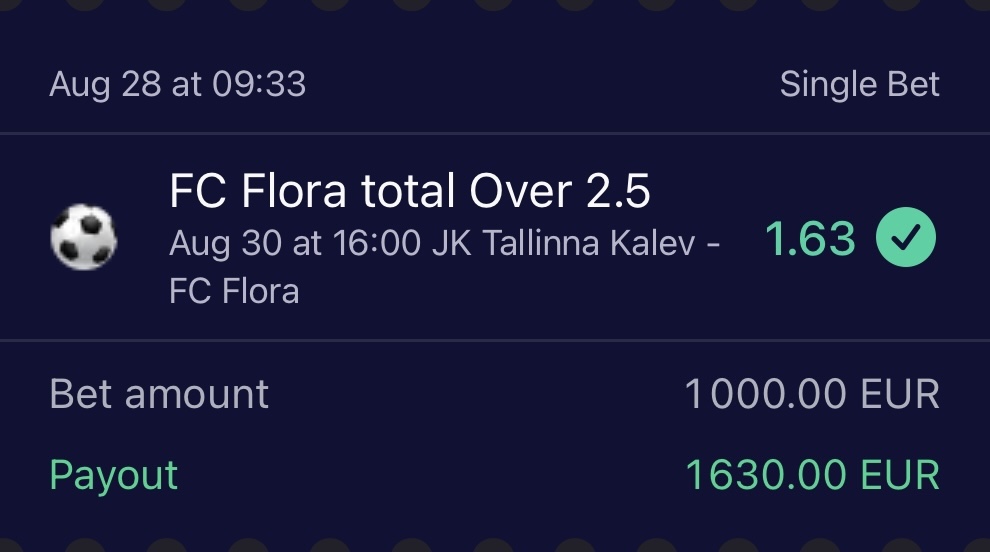Tap the perforated top edge of the slip

tap(495, 6)
